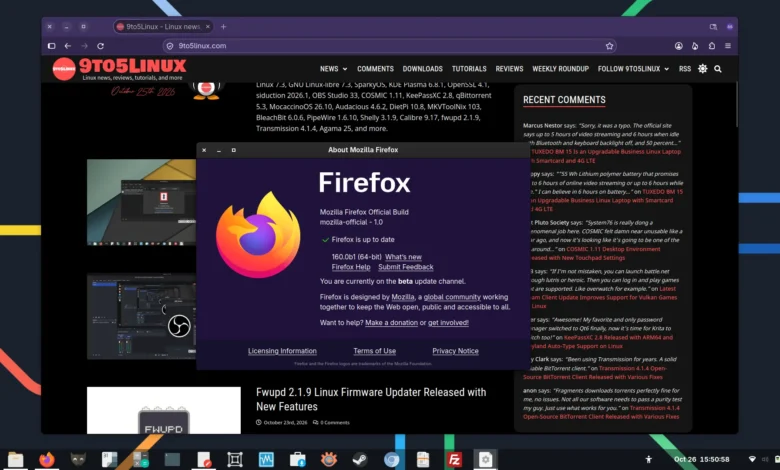Open the software store taskbar icon
The width and height of the screenshot is (780, 470).
[297, 460]
